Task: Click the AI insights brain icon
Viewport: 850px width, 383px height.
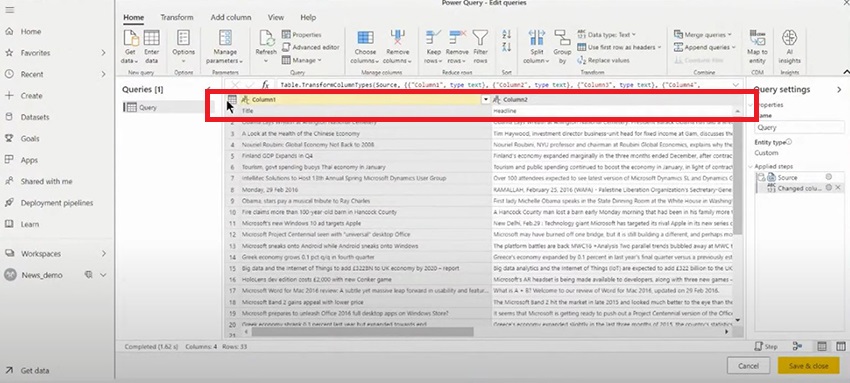Action: point(789,37)
